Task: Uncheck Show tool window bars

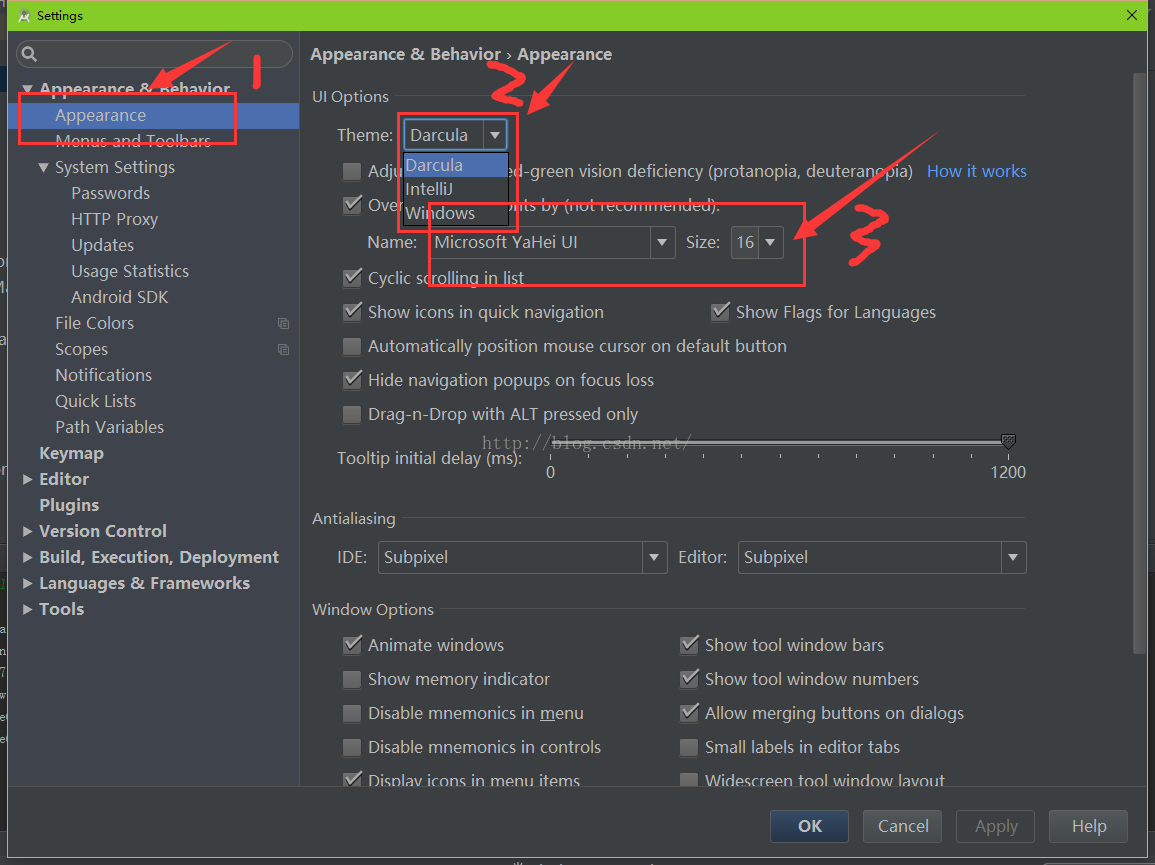Action: click(689, 645)
